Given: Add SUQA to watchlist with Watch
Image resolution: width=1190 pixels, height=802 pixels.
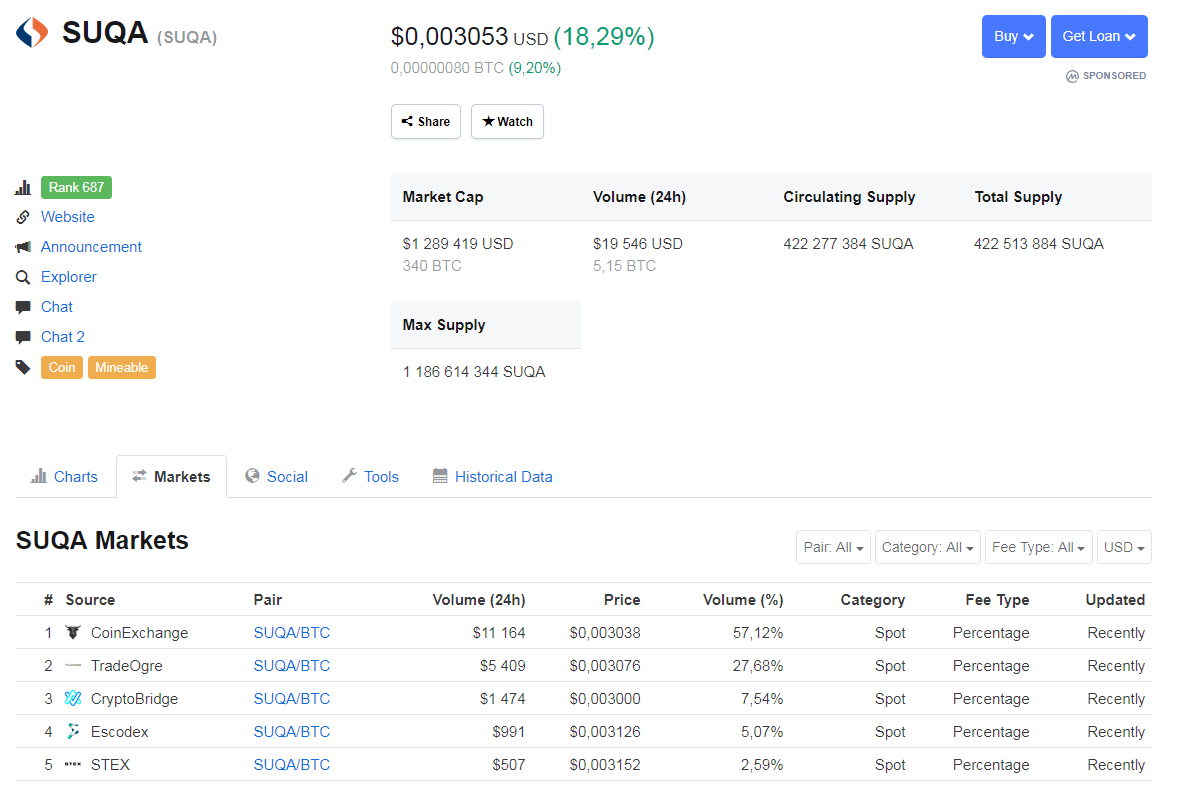Looking at the screenshot, I should coord(507,121).
